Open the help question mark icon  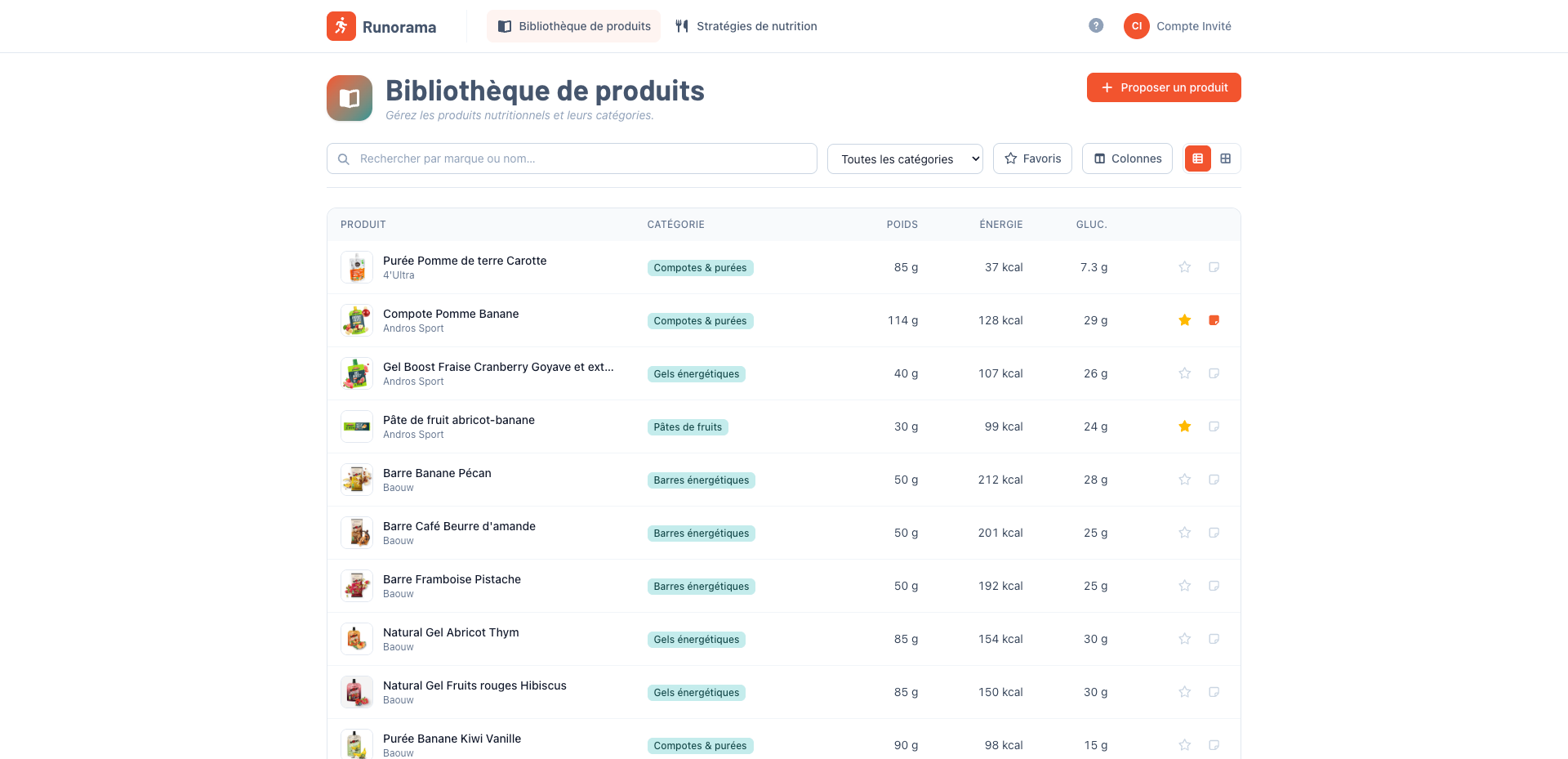1096,26
